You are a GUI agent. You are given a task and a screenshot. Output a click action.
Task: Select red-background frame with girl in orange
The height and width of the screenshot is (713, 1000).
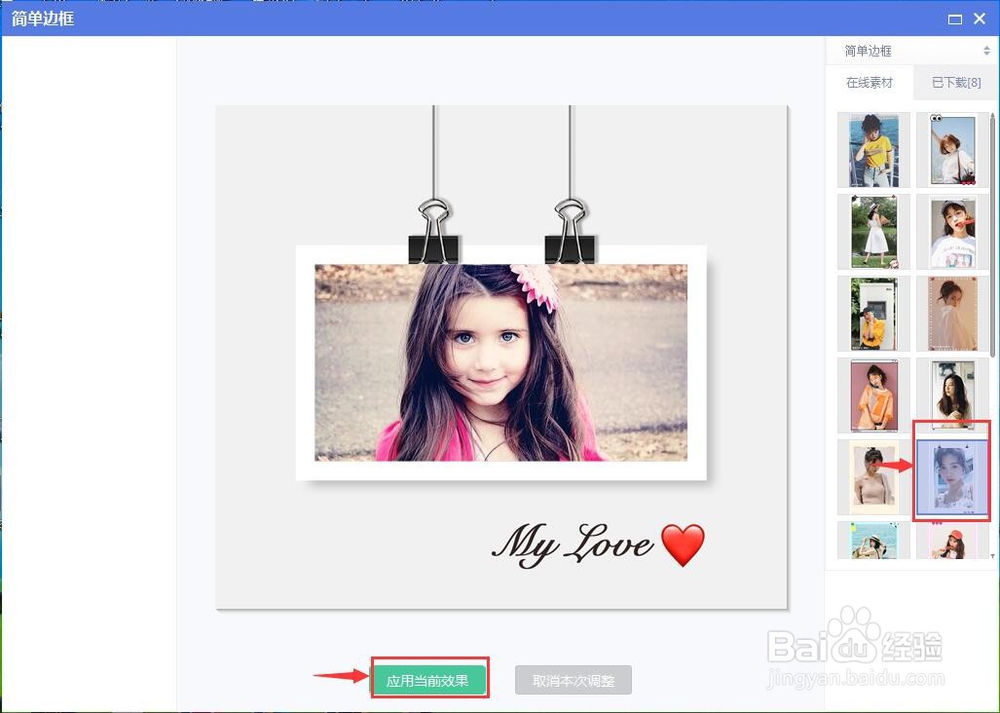coord(874,396)
